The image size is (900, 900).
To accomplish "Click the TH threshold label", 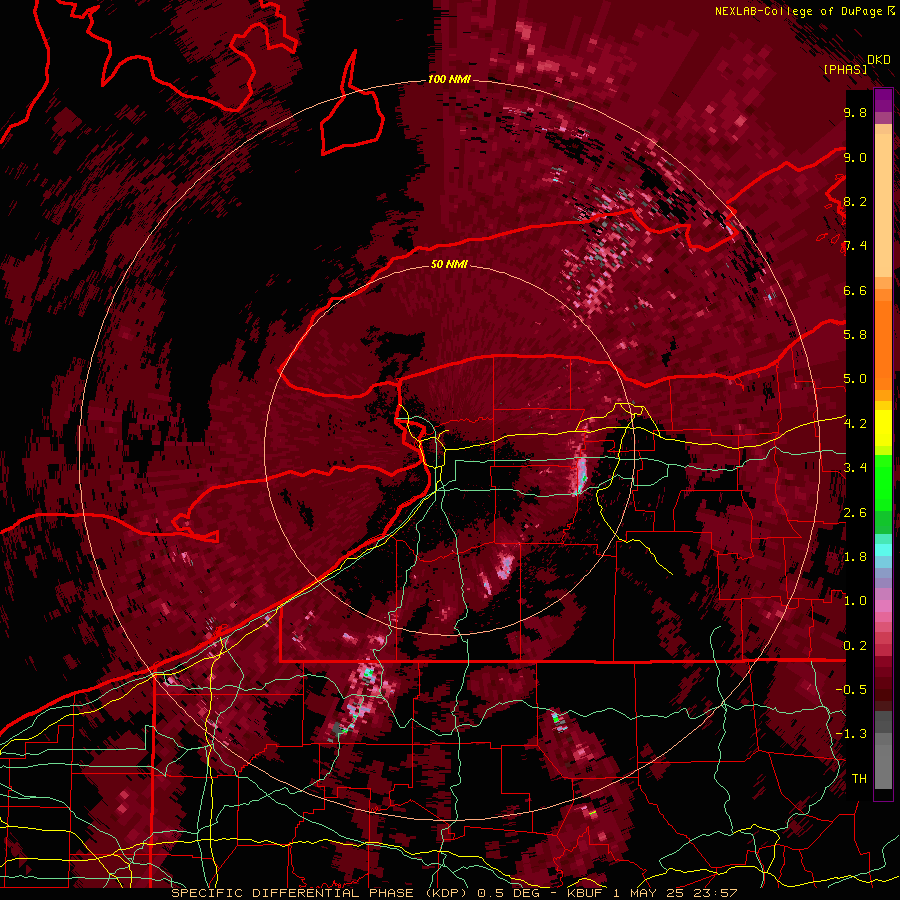I will [859, 779].
